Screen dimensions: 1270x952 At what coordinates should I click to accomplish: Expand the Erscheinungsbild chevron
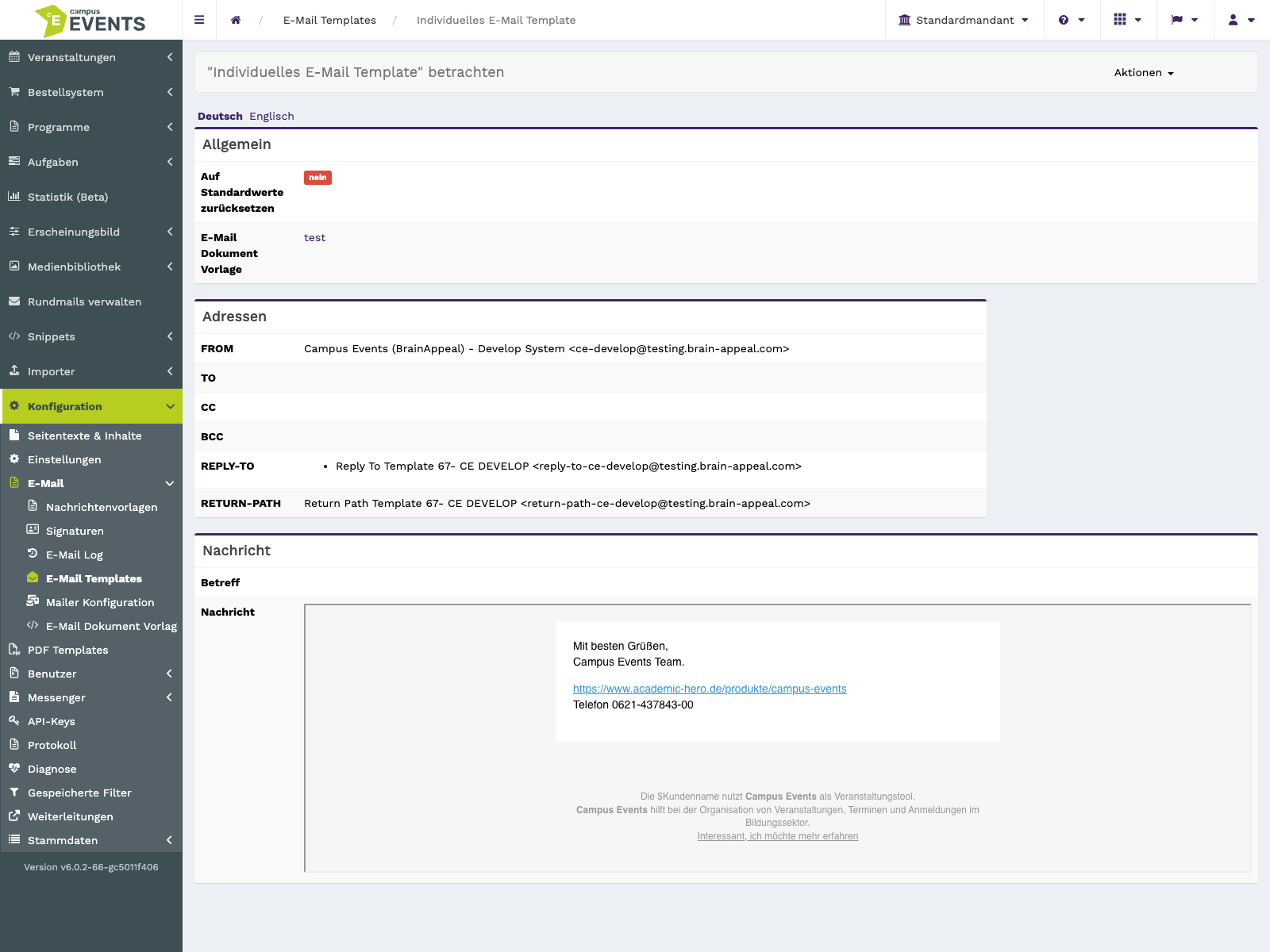pos(170,232)
